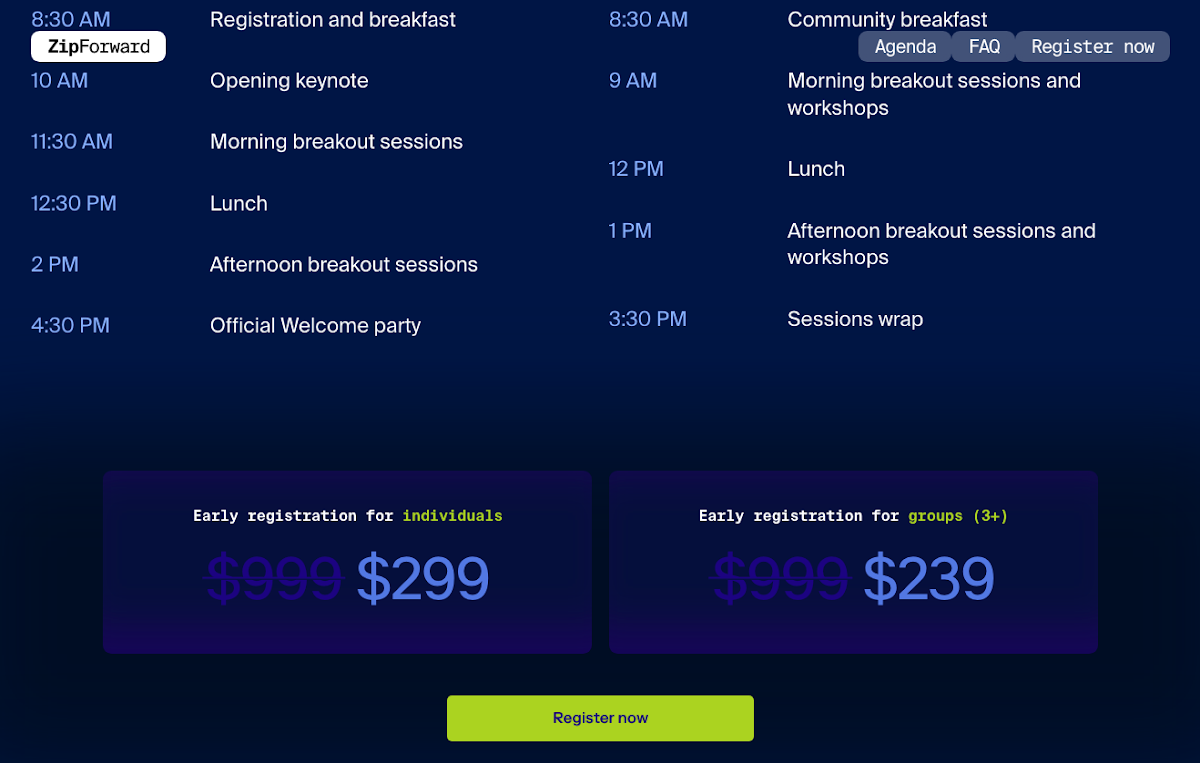The image size is (1200, 763).
Task: Click the Registration and breakfast entry
Action: pyautogui.click(x=333, y=20)
